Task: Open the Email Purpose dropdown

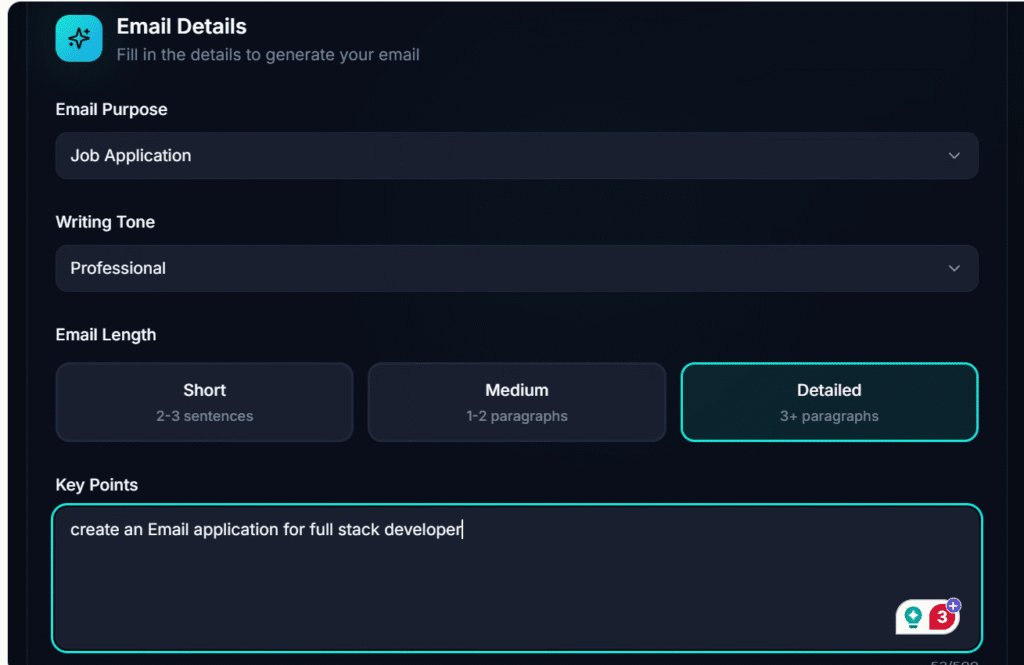Action: pyautogui.click(x=517, y=156)
